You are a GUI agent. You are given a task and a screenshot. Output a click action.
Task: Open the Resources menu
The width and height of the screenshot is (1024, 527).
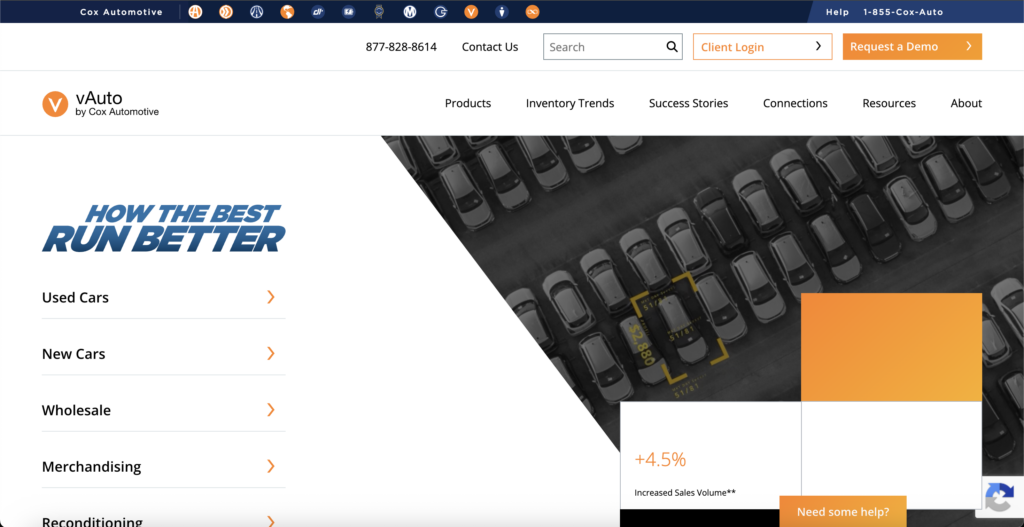point(889,103)
